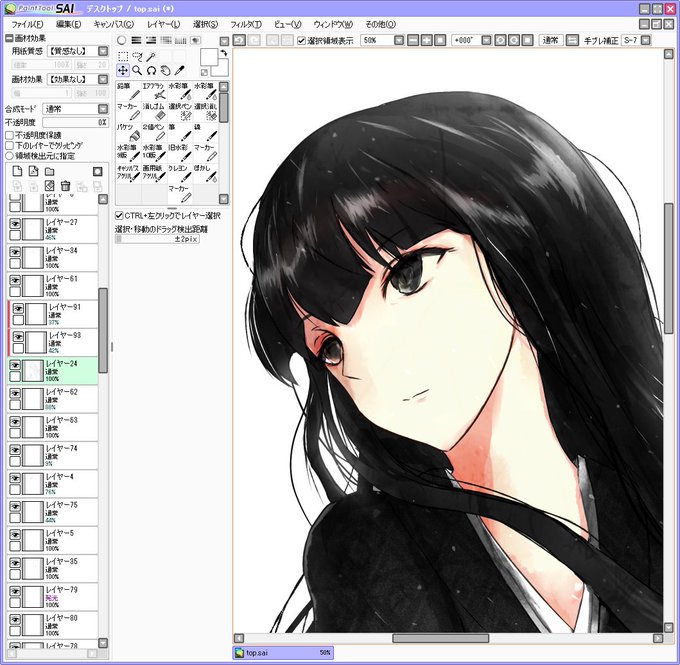The width and height of the screenshot is (680, 665).
Task: Choose the エアブラシ airbrush tool
Action: click(x=154, y=92)
